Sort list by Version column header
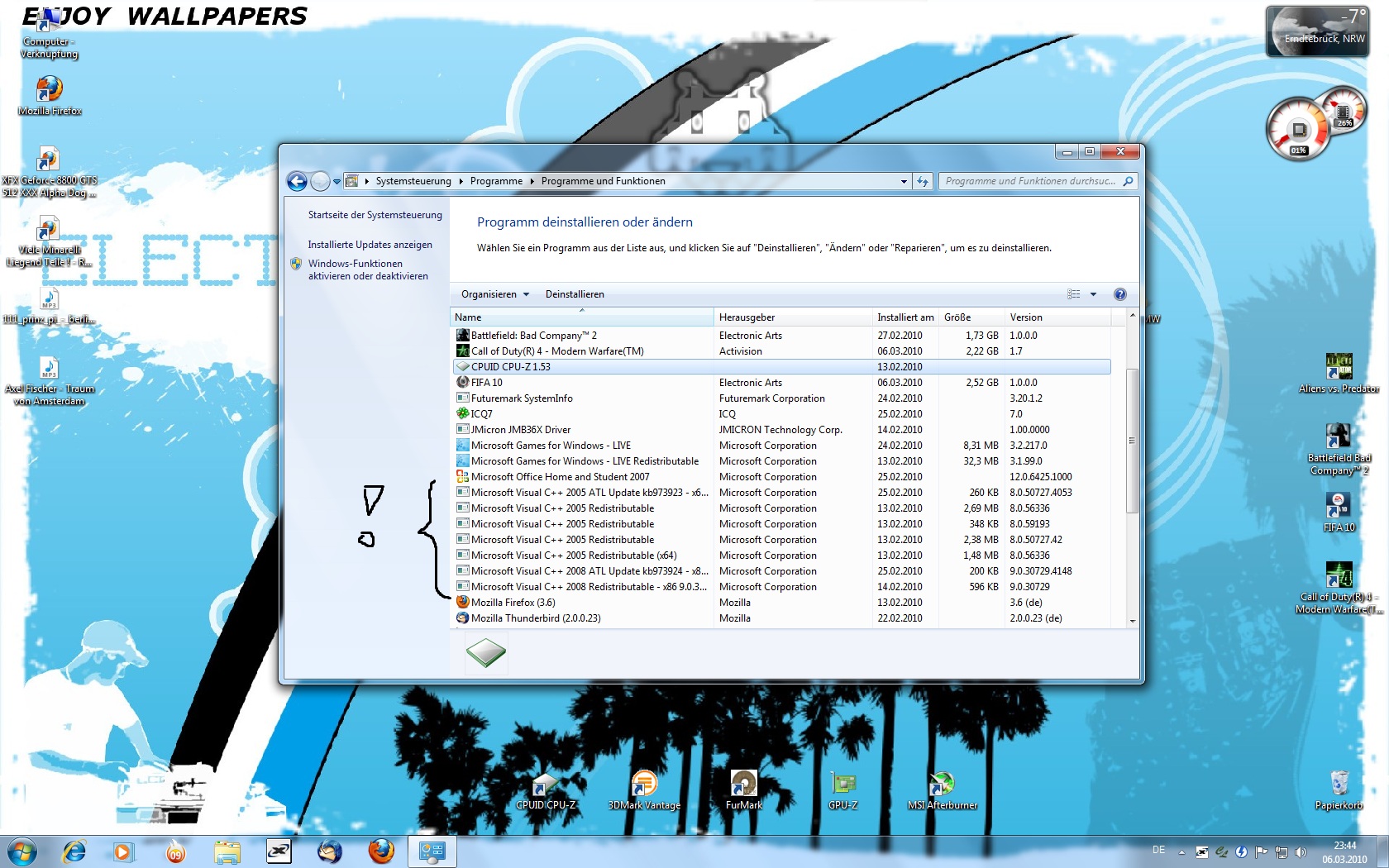 [1057, 317]
